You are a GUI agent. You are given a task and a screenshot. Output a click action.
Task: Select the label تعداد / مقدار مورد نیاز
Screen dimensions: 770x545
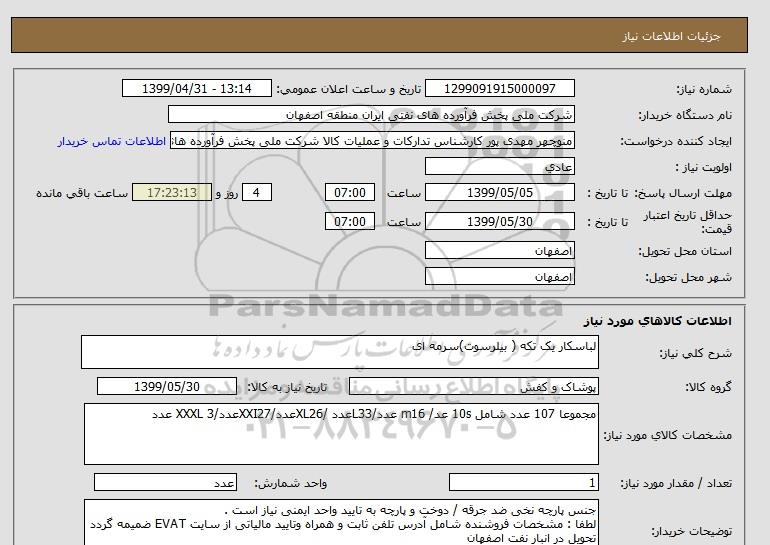(676, 483)
